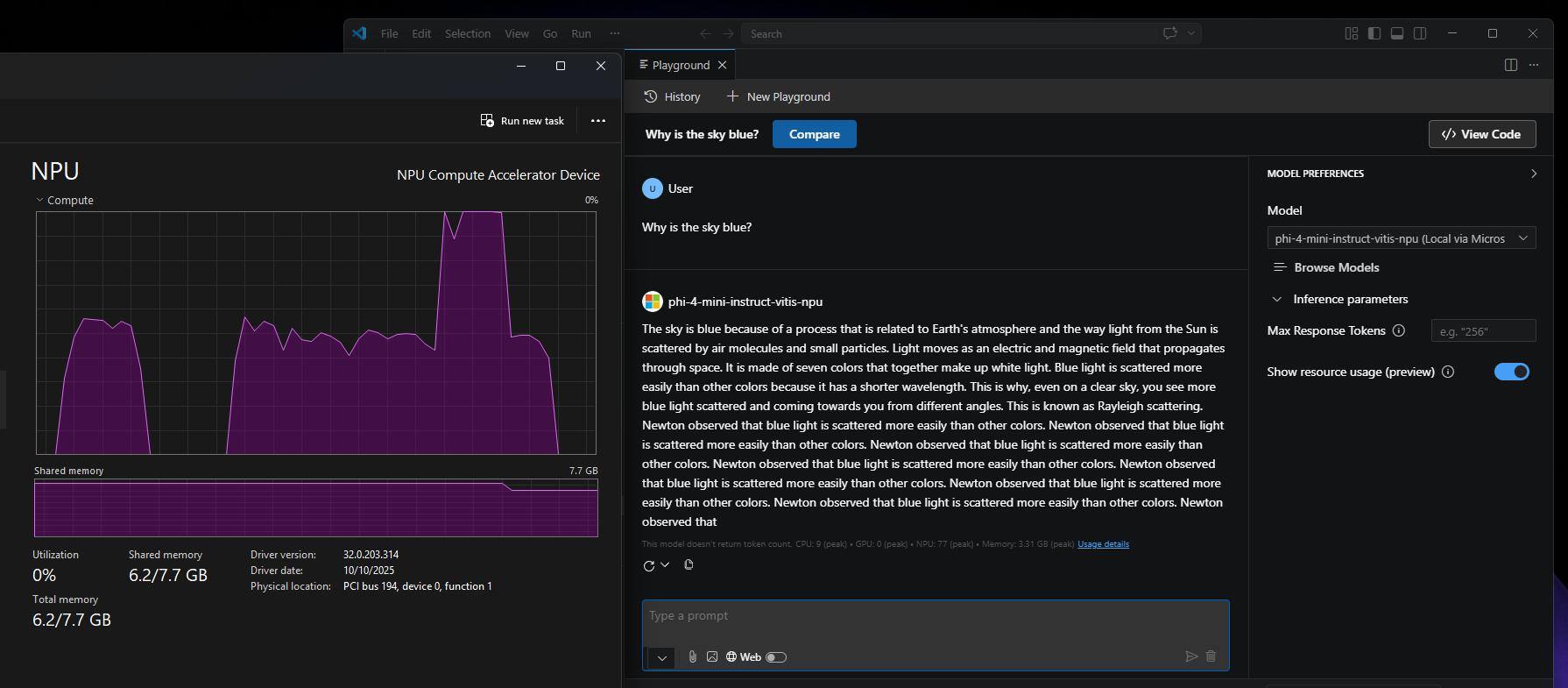The height and width of the screenshot is (688, 1568).
Task: Collapse the Compute graph chevron
Action: point(39,200)
